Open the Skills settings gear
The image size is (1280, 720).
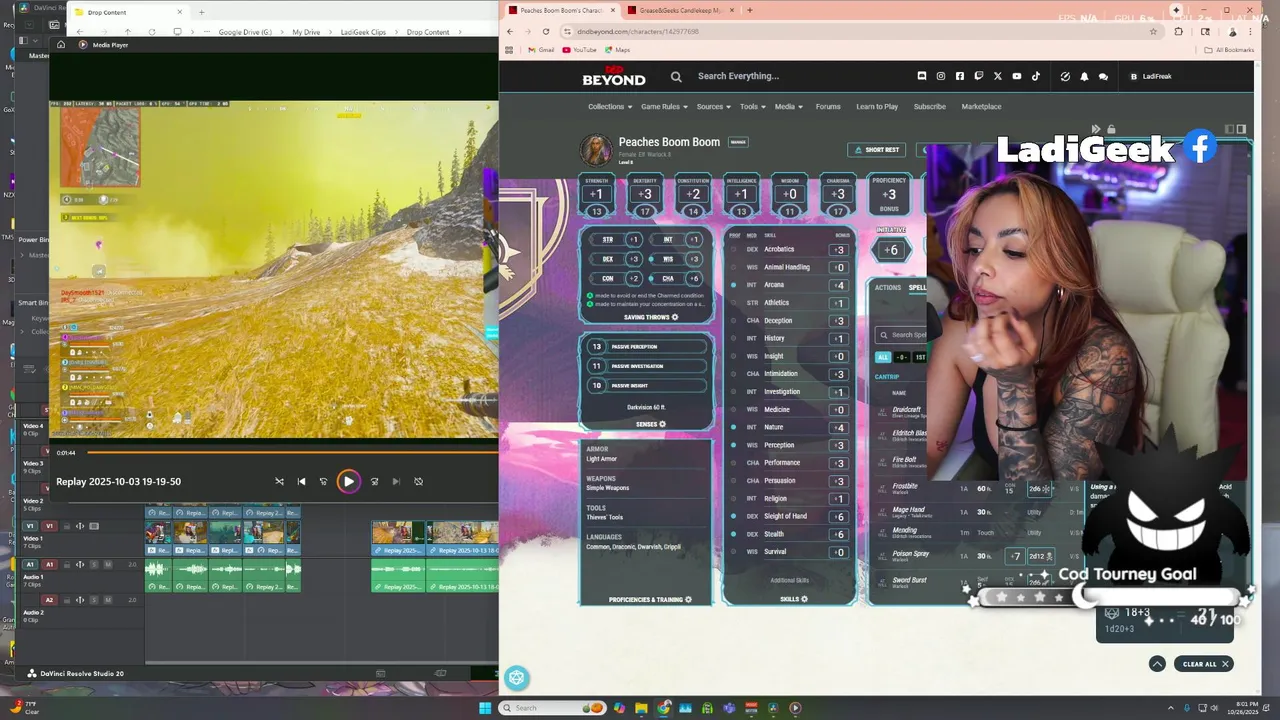pos(804,600)
